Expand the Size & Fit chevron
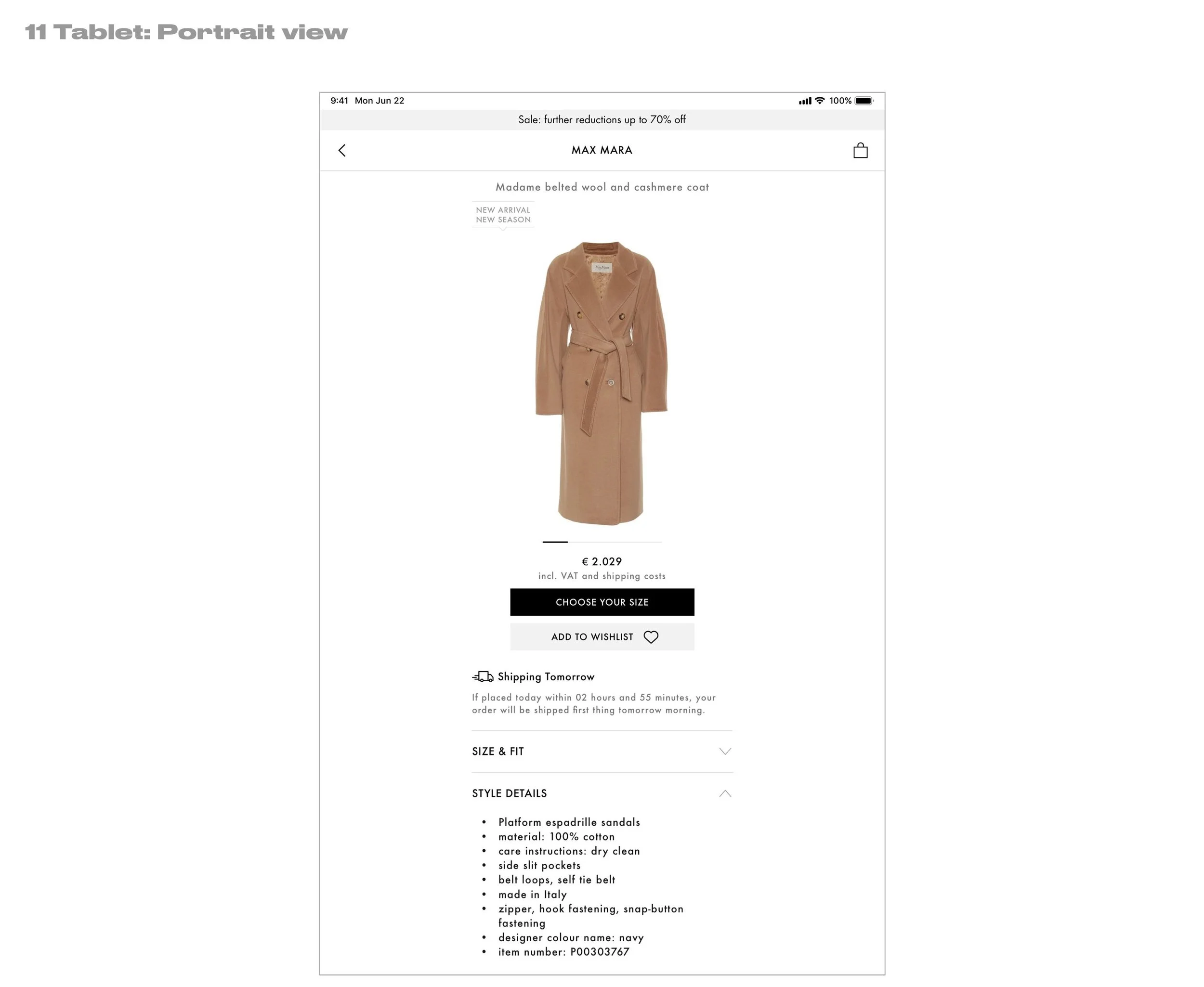The height and width of the screenshot is (987, 1204). [x=724, y=751]
